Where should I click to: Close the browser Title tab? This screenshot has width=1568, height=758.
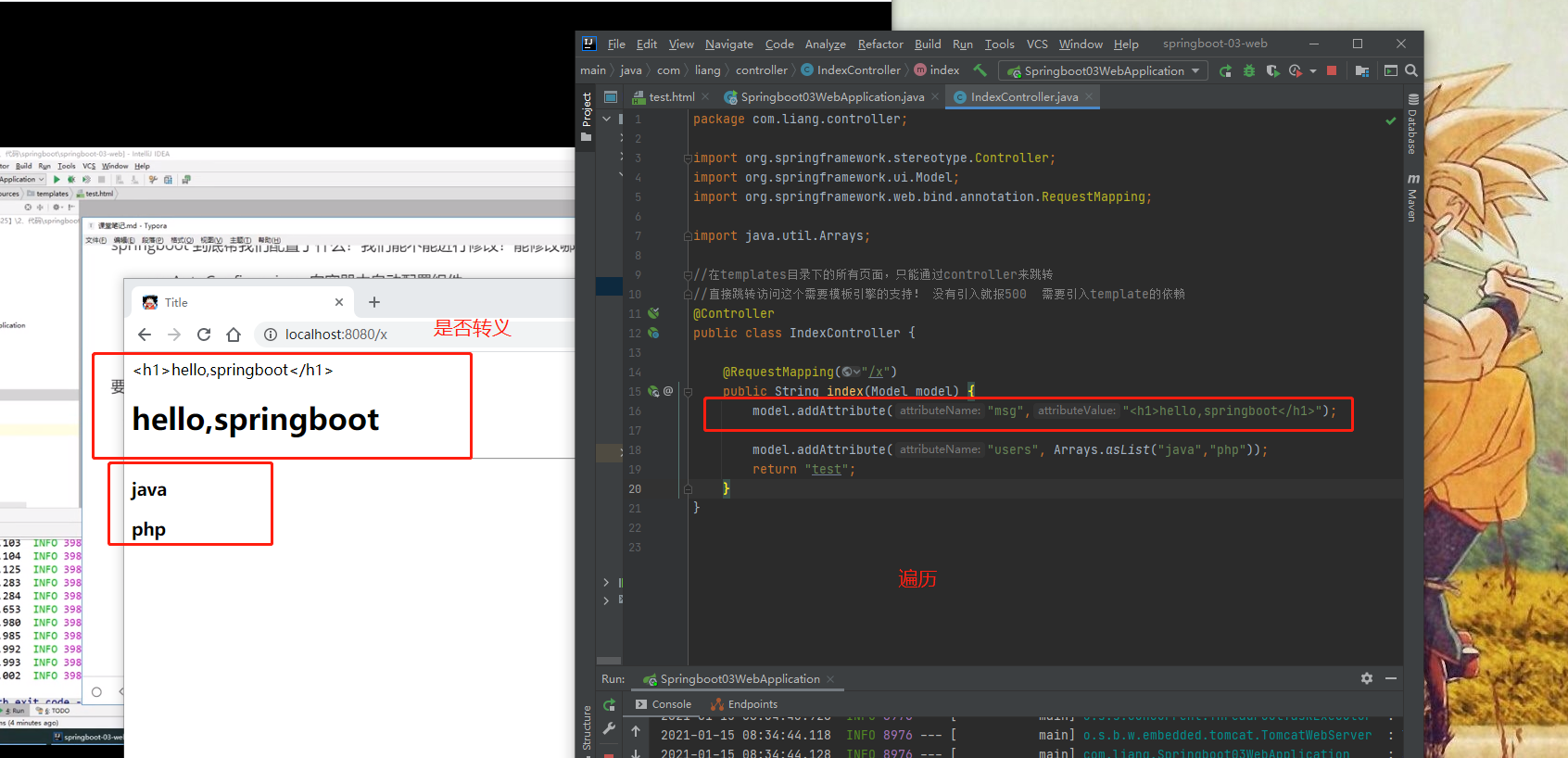pos(339,302)
